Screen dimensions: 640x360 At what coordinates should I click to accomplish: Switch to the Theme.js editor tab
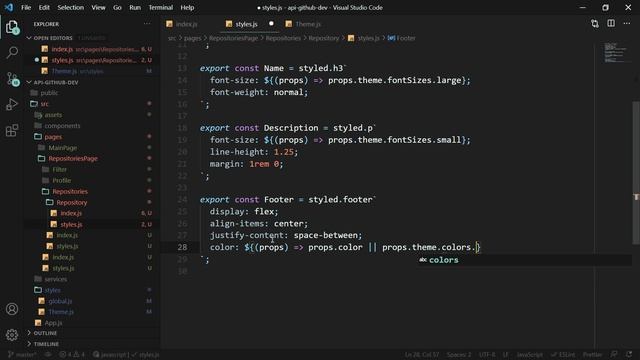coord(308,24)
